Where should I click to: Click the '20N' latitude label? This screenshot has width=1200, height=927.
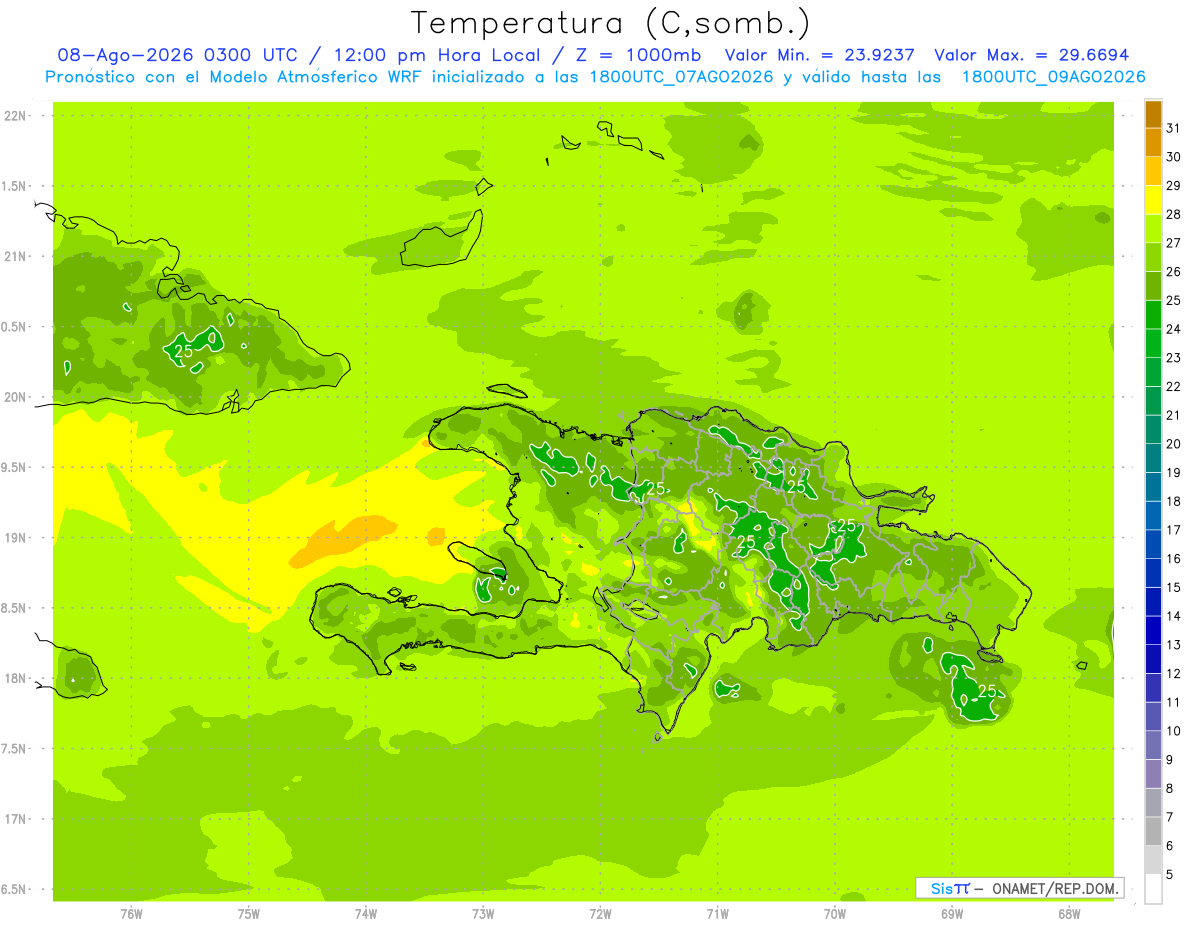point(15,397)
